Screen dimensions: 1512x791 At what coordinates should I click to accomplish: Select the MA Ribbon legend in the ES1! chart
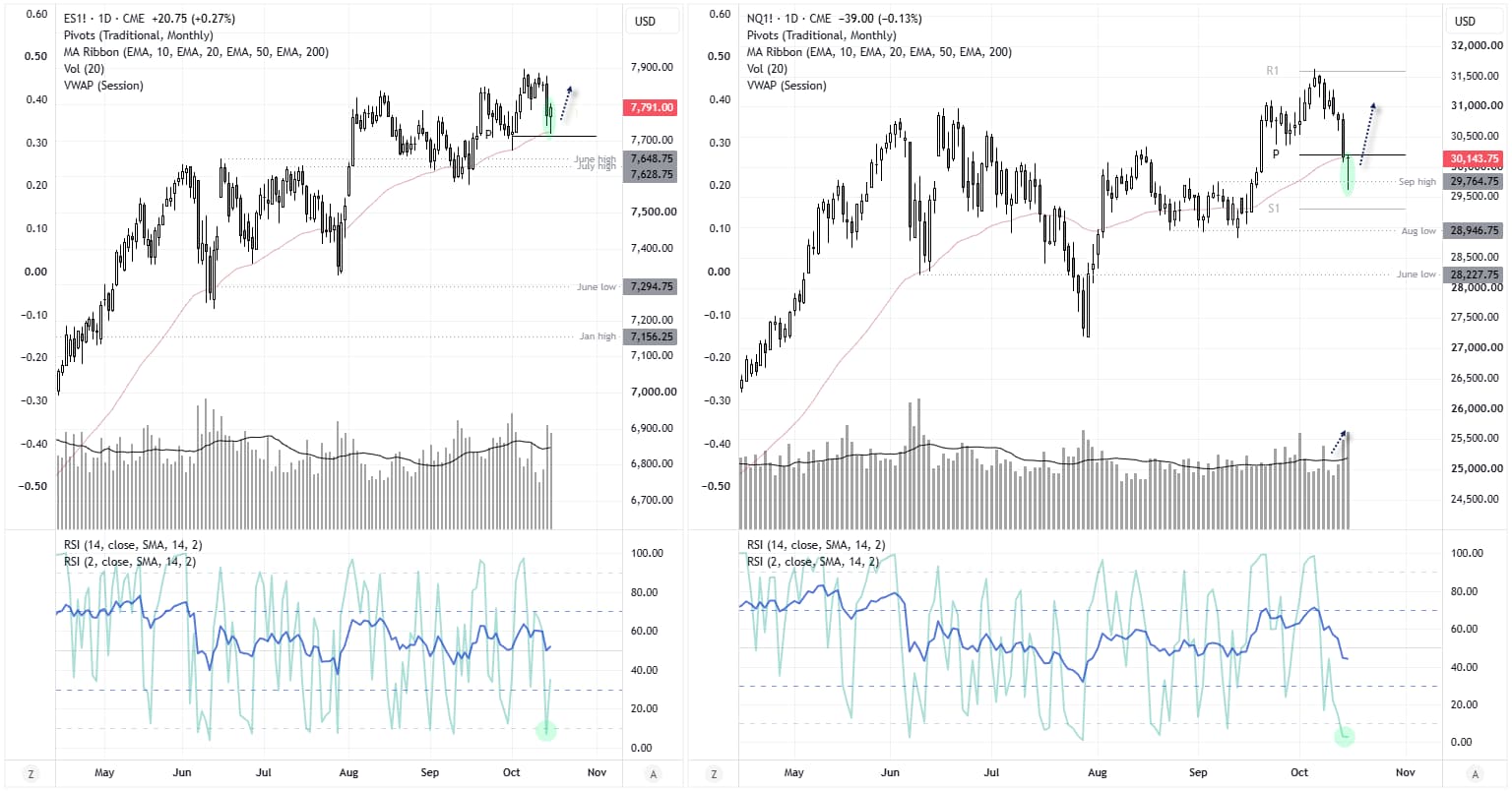pos(196,52)
